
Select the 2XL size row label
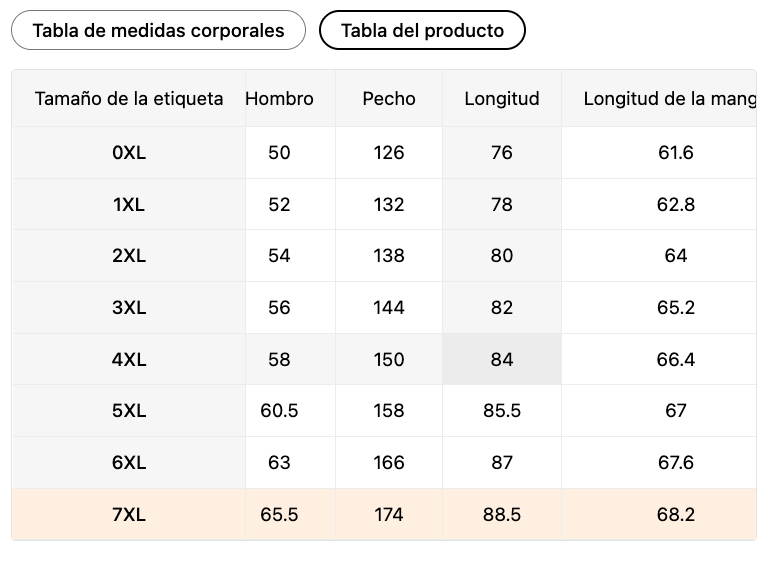pos(129,256)
